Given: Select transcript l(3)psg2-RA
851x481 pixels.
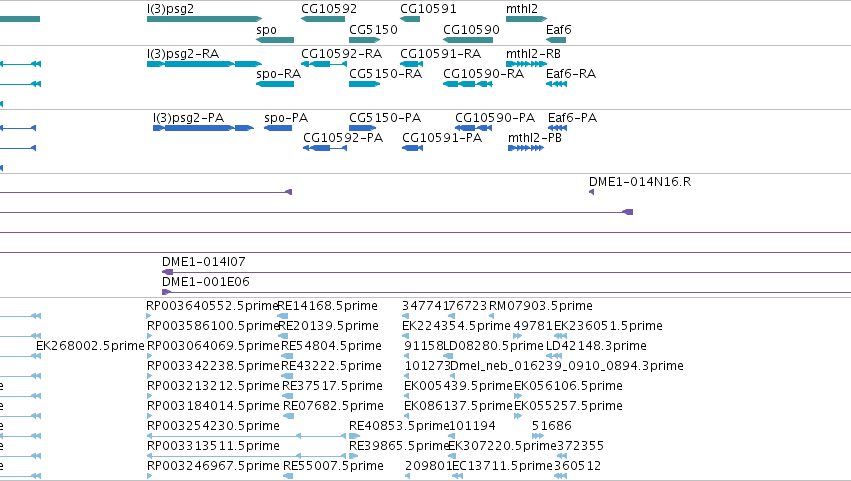Looking at the screenshot, I should [x=204, y=64].
